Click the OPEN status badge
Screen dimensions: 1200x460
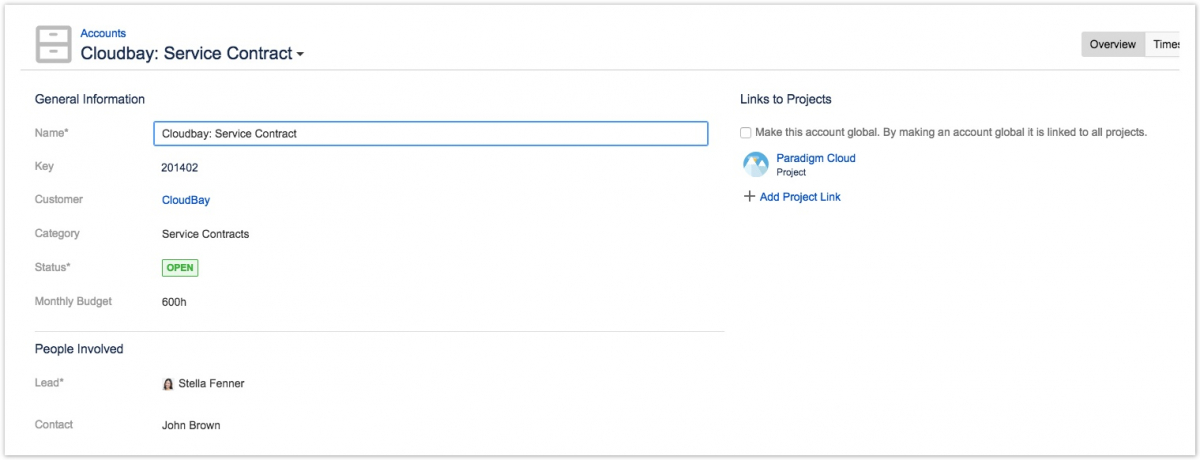pyautogui.click(x=180, y=268)
